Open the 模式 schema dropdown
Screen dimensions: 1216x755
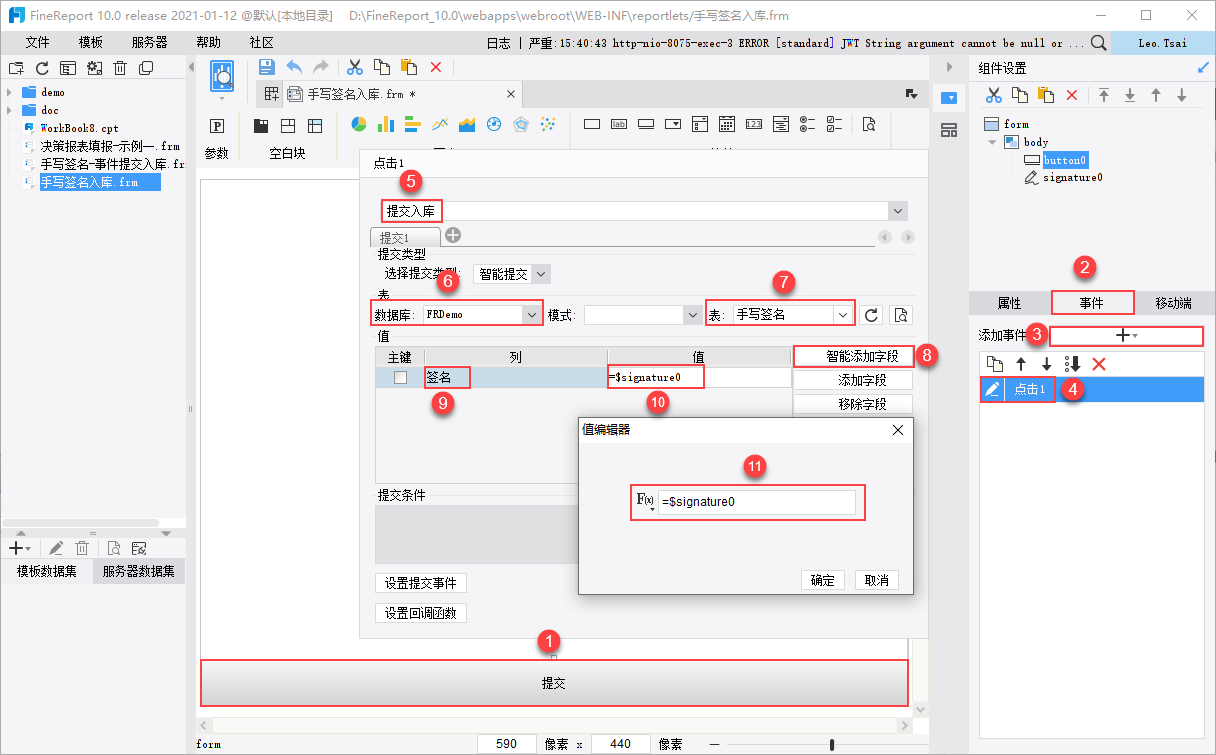pyautogui.click(x=692, y=314)
